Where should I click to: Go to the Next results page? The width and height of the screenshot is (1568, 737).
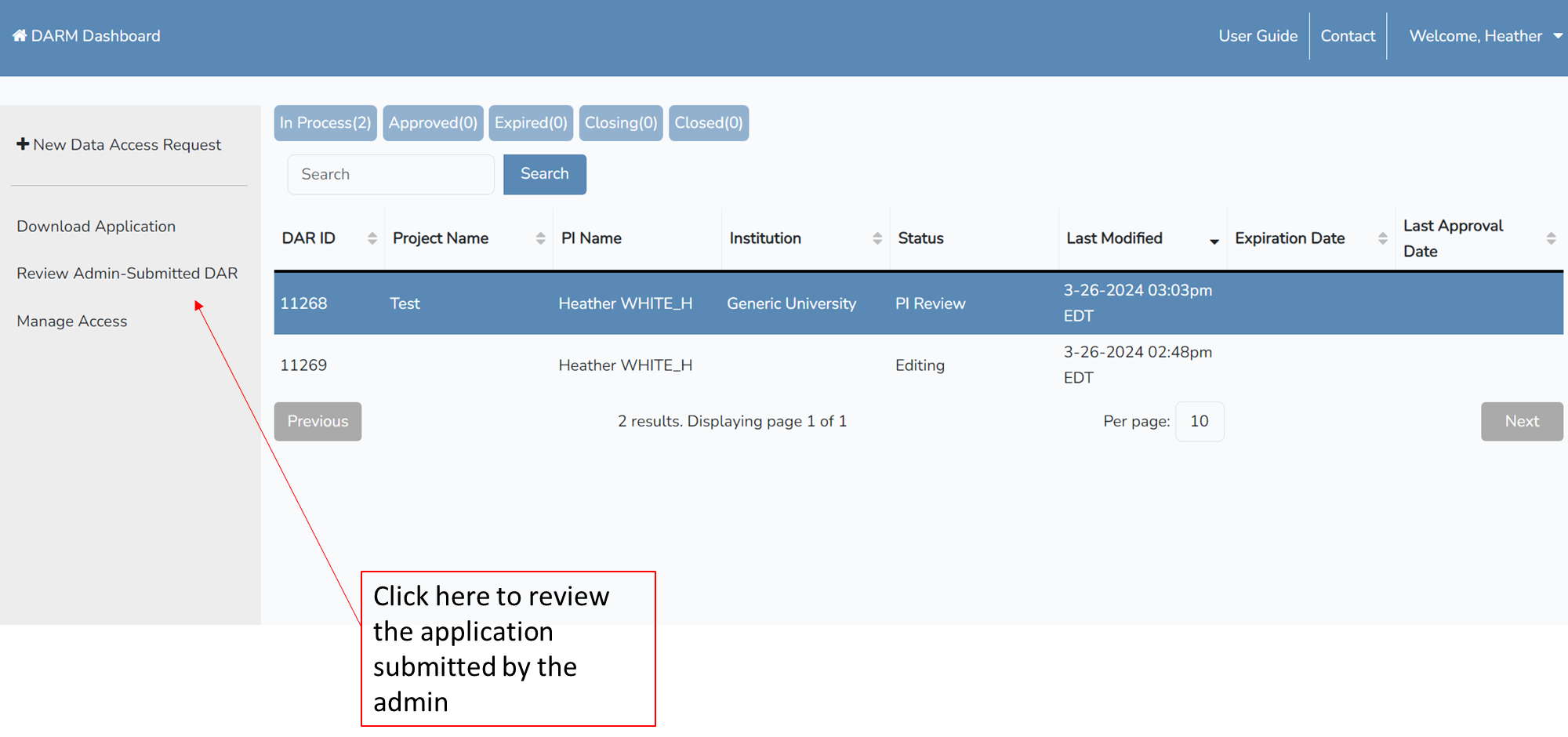(1521, 422)
